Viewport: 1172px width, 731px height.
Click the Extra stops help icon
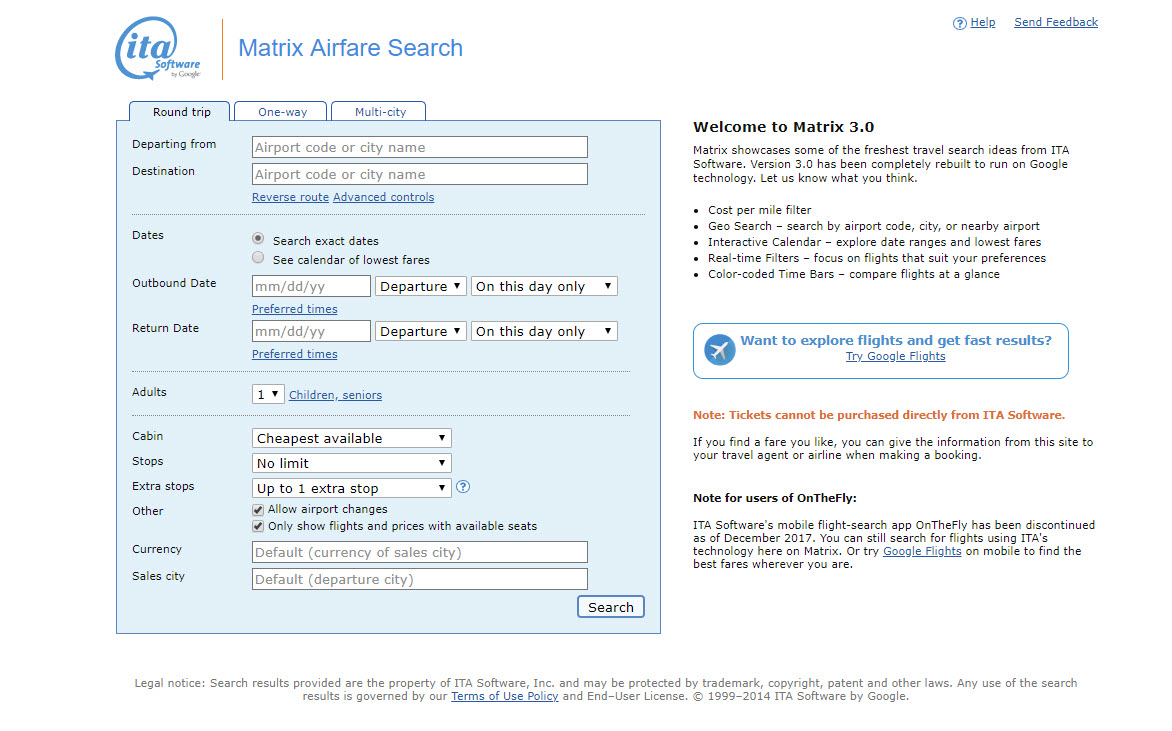point(463,487)
